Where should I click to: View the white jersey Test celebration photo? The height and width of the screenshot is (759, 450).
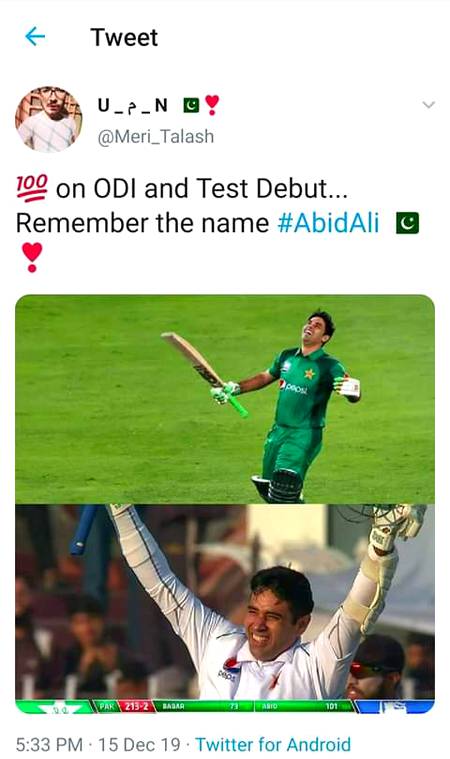[x=225, y=609]
